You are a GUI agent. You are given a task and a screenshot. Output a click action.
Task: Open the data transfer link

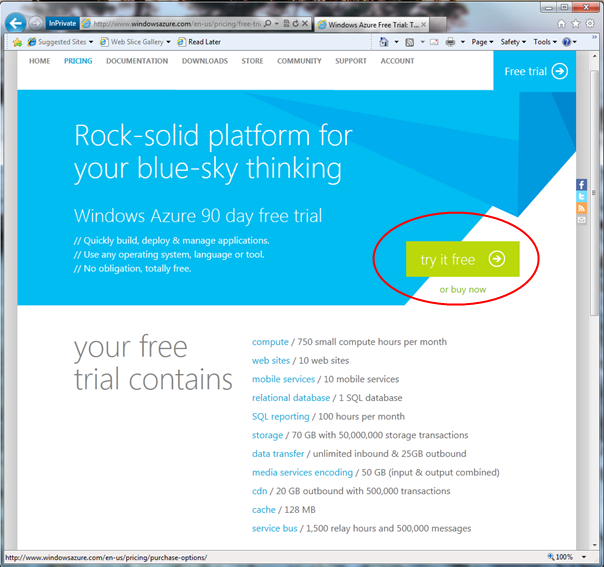[x=278, y=454]
